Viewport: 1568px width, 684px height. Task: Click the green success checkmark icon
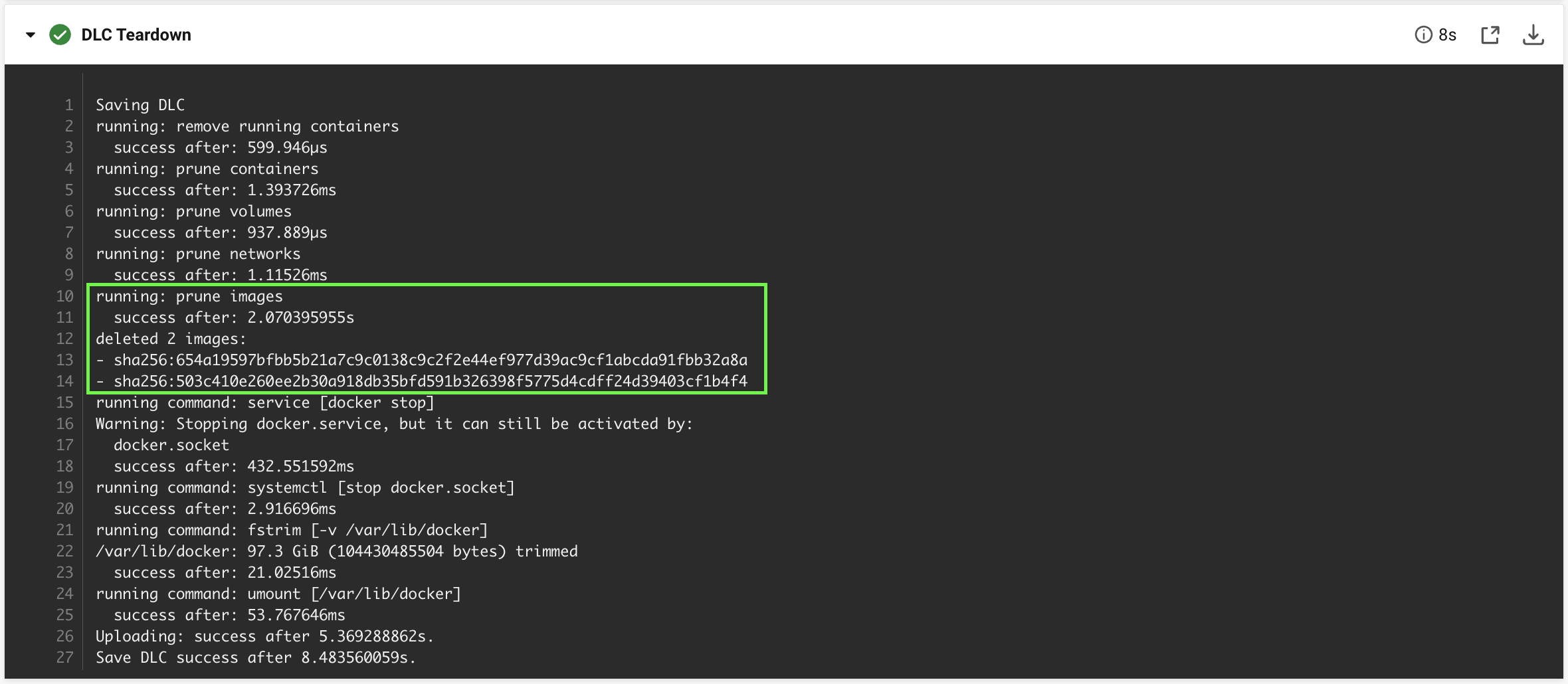pos(60,35)
